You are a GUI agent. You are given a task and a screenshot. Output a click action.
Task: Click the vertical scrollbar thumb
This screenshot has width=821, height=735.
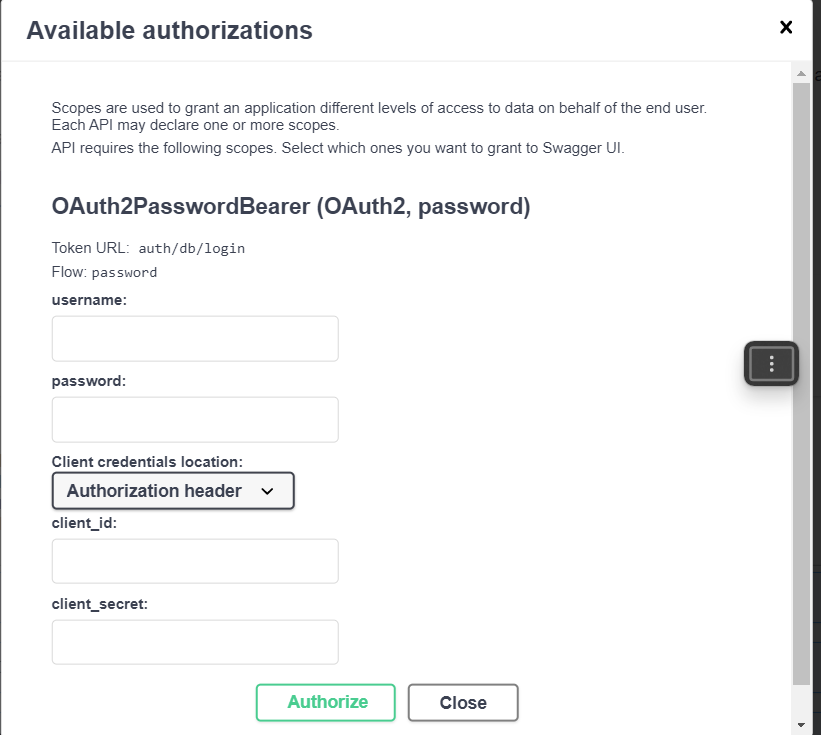(x=801, y=380)
